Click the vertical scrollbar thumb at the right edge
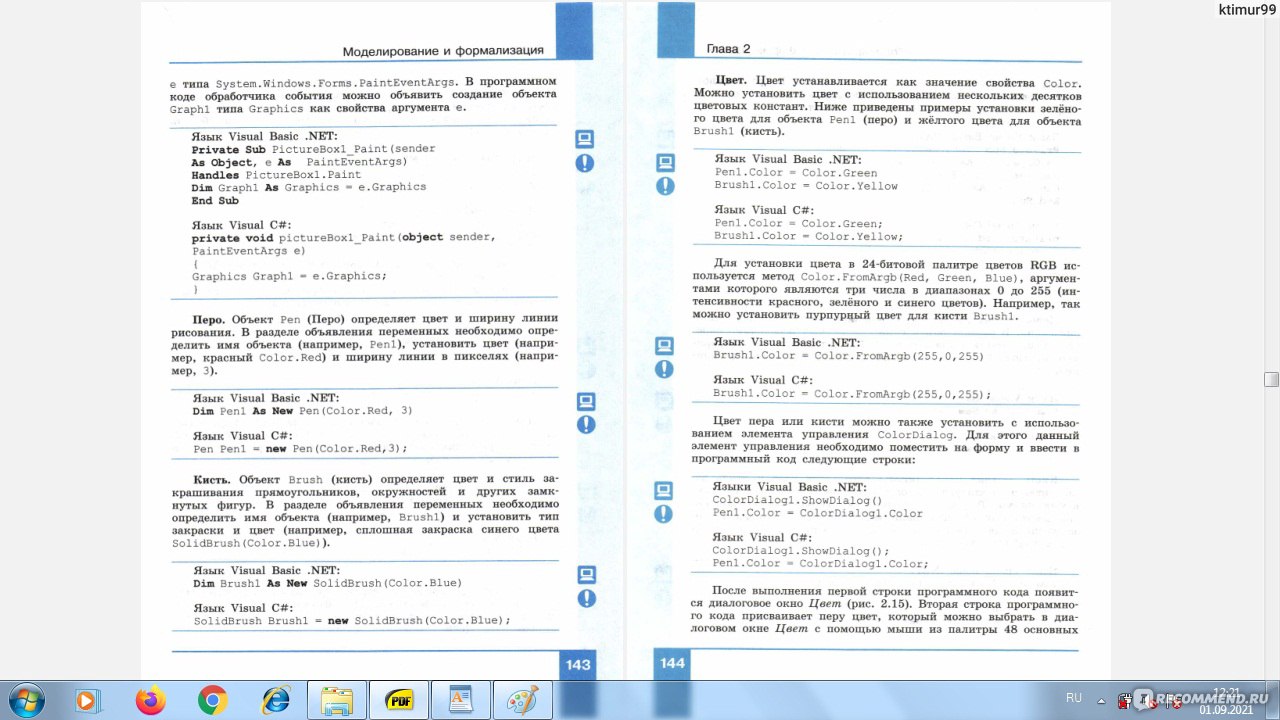This screenshot has height=720, width=1280. click(x=1272, y=379)
